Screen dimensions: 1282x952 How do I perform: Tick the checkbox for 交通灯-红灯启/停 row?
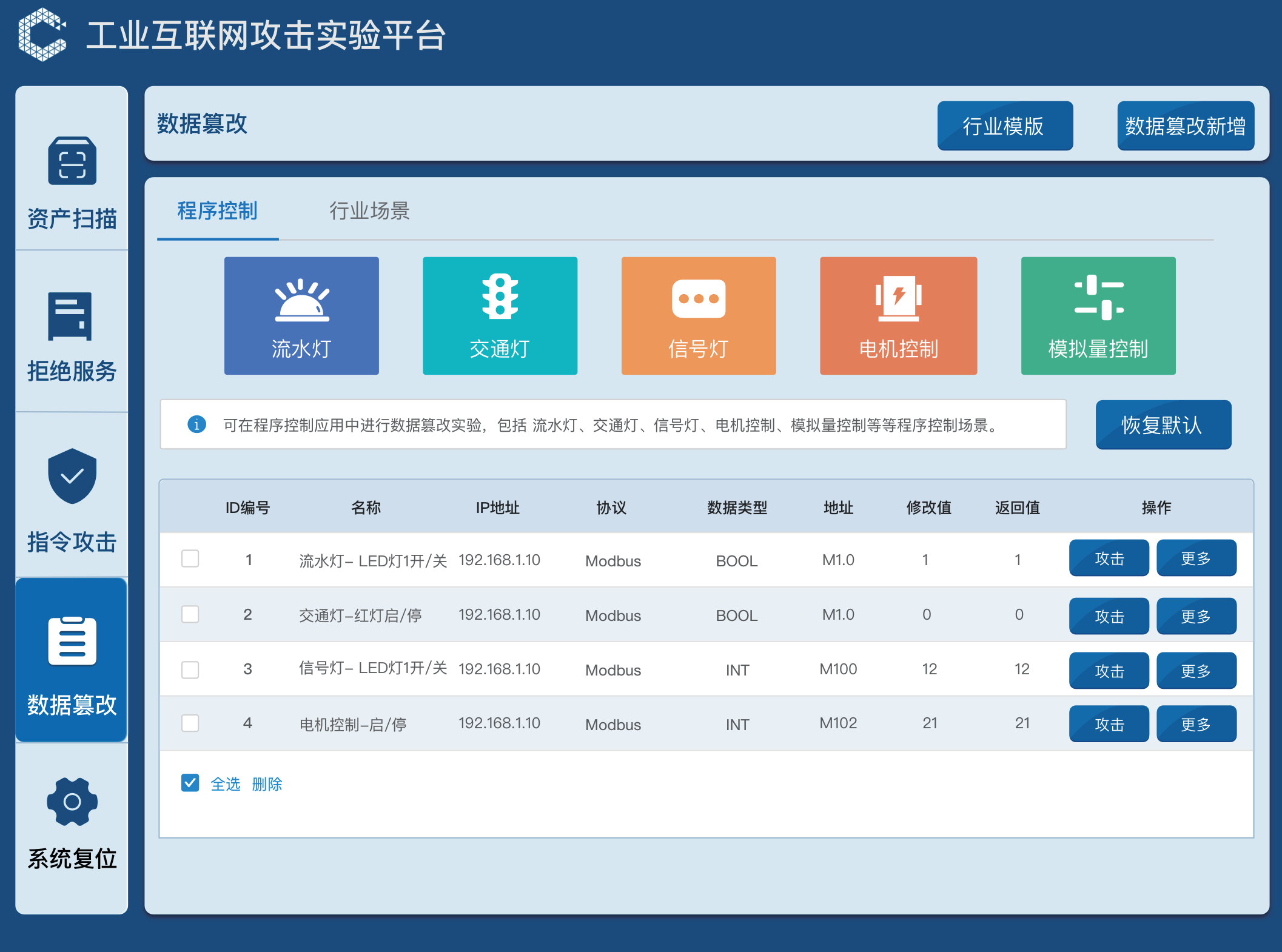tap(190, 614)
